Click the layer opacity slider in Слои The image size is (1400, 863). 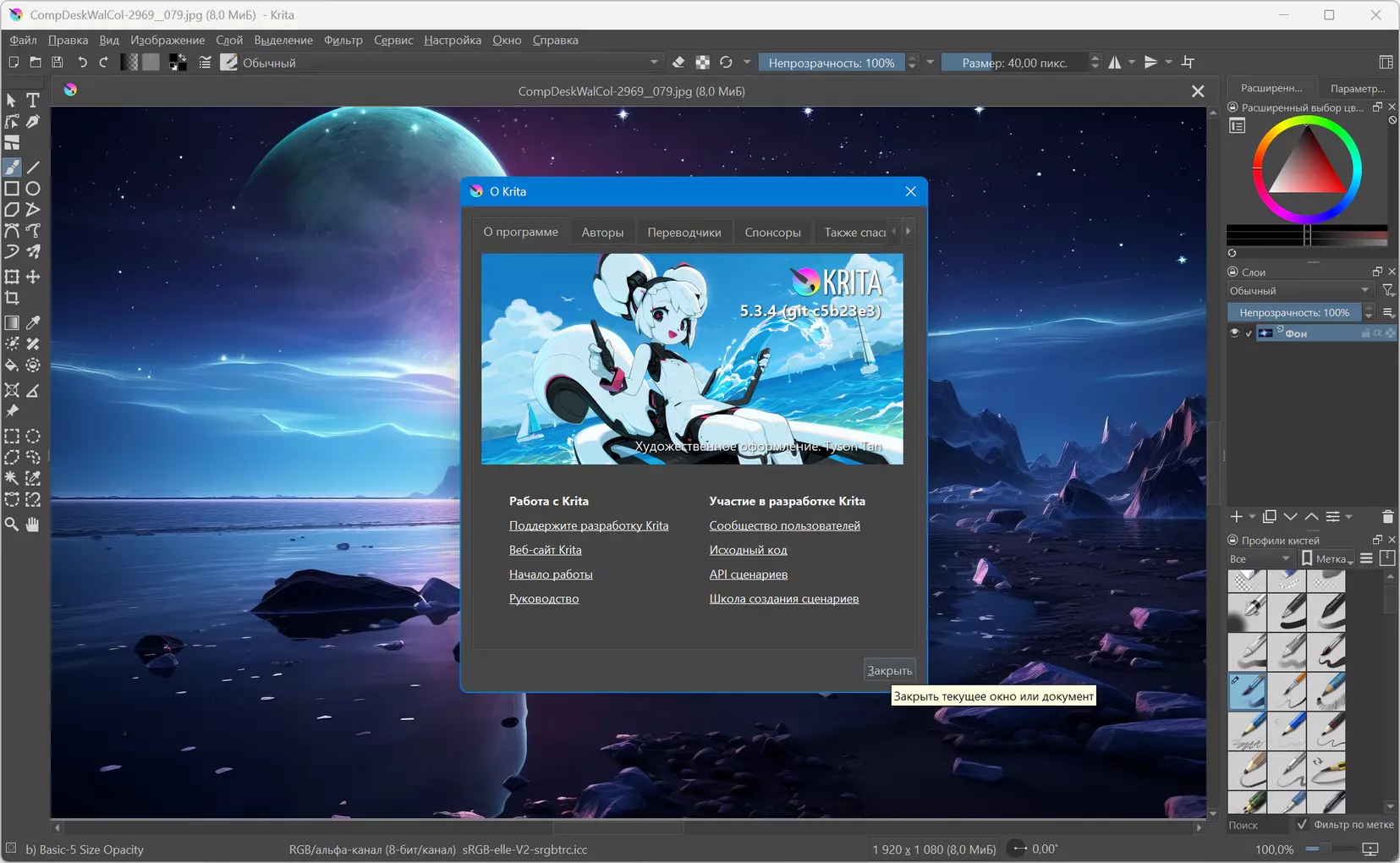pos(1294,312)
